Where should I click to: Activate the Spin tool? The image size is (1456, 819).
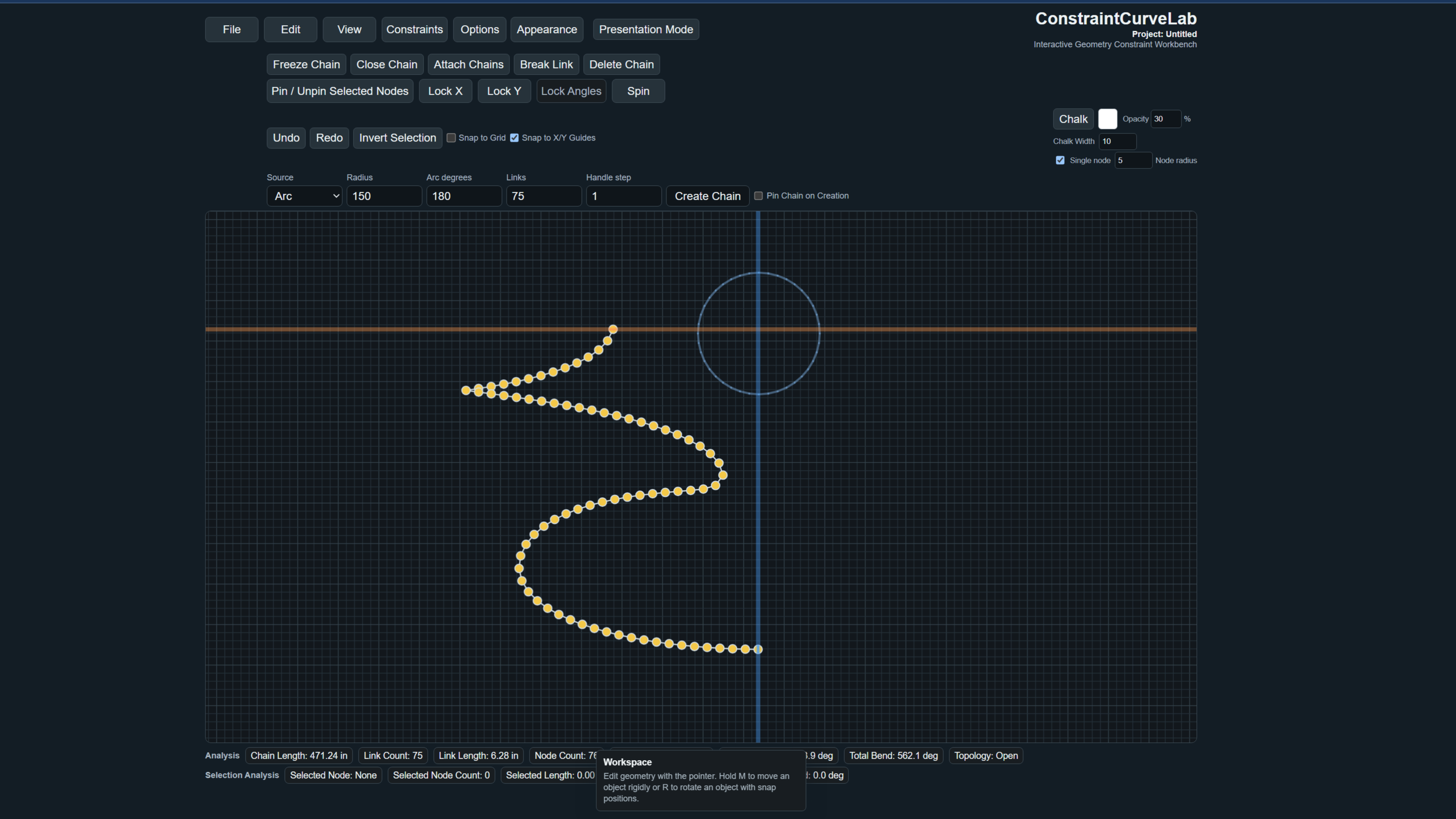638,91
